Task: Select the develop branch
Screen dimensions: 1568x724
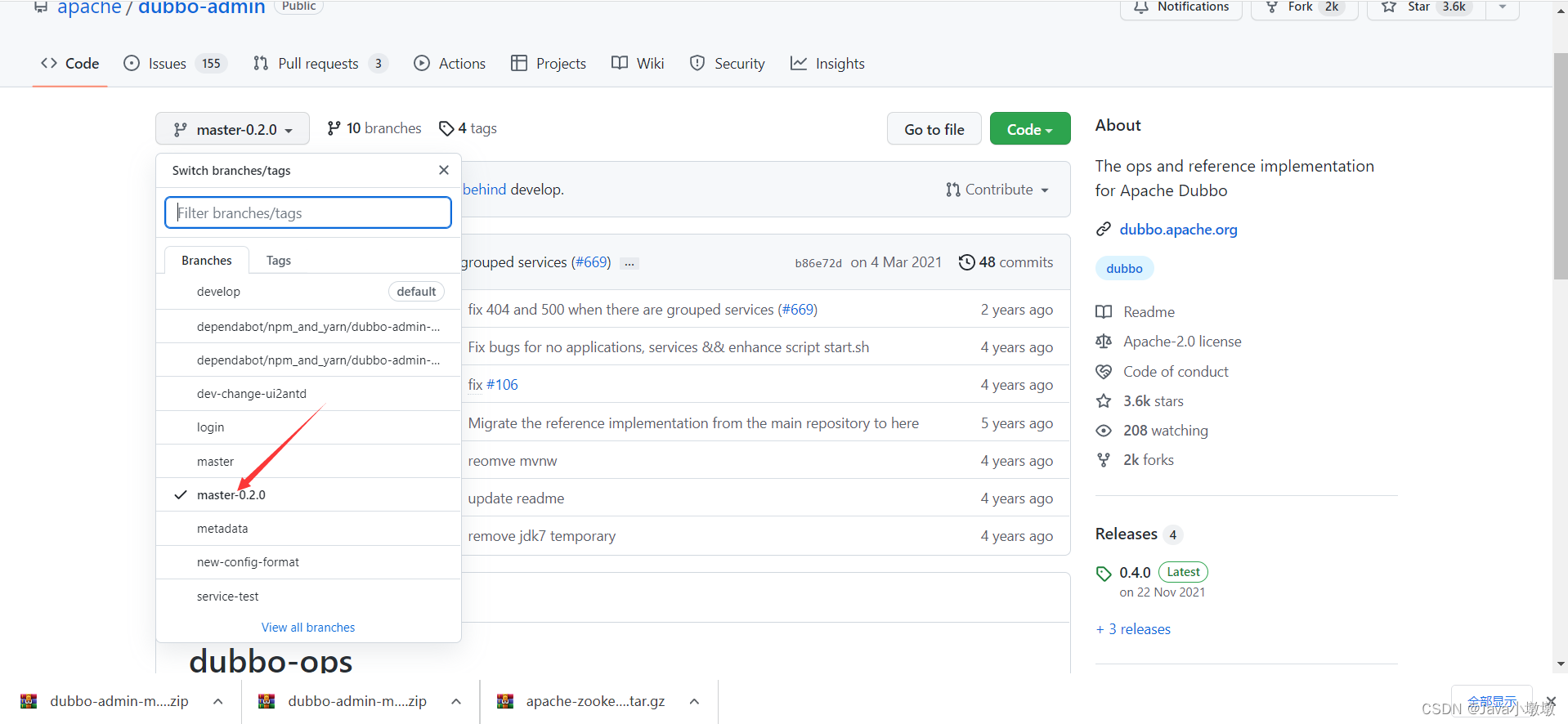Action: click(308, 292)
